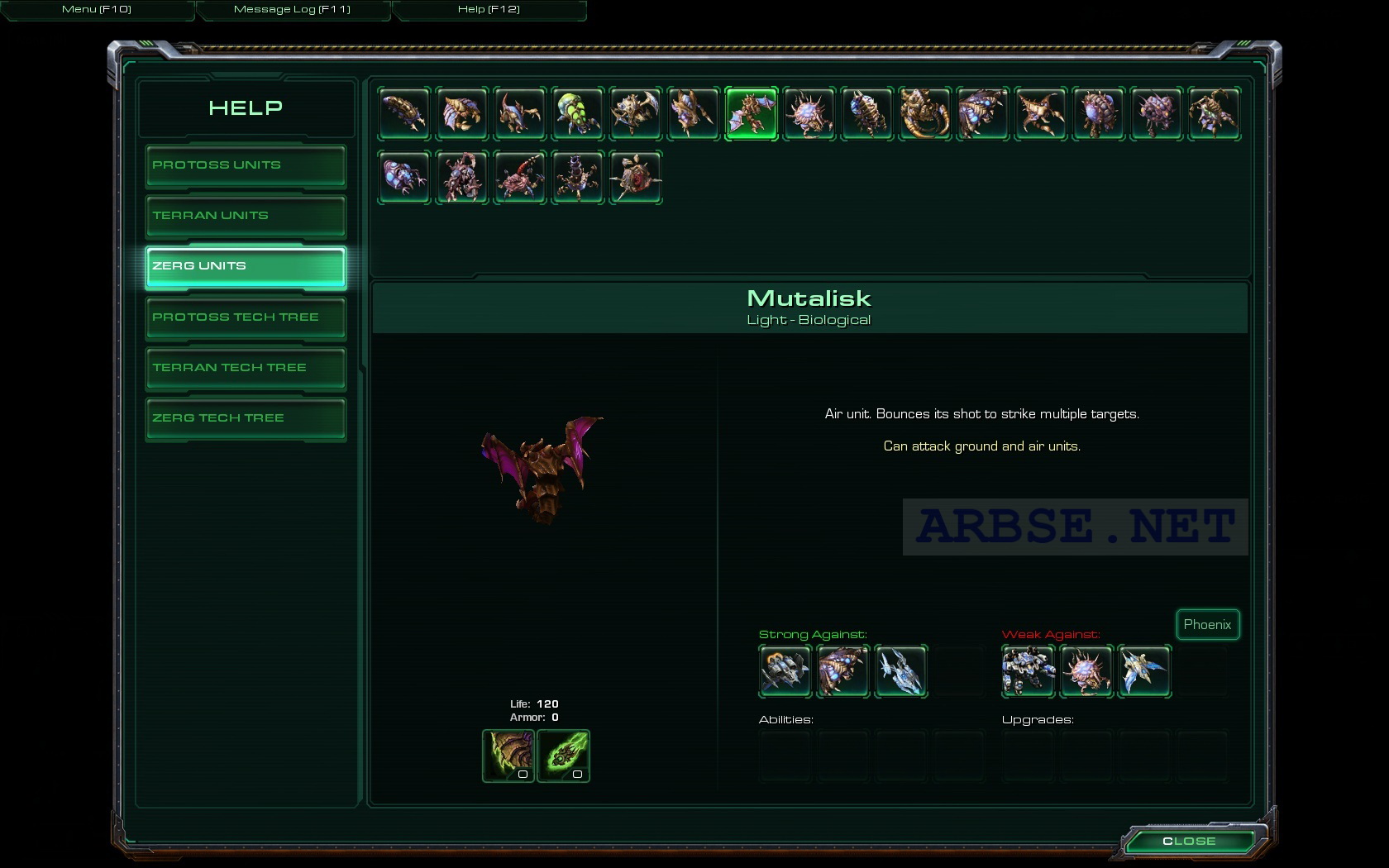Image resolution: width=1389 pixels, height=868 pixels.
Task: Click the flyer carapace armor icon below Life
Action: point(508,756)
